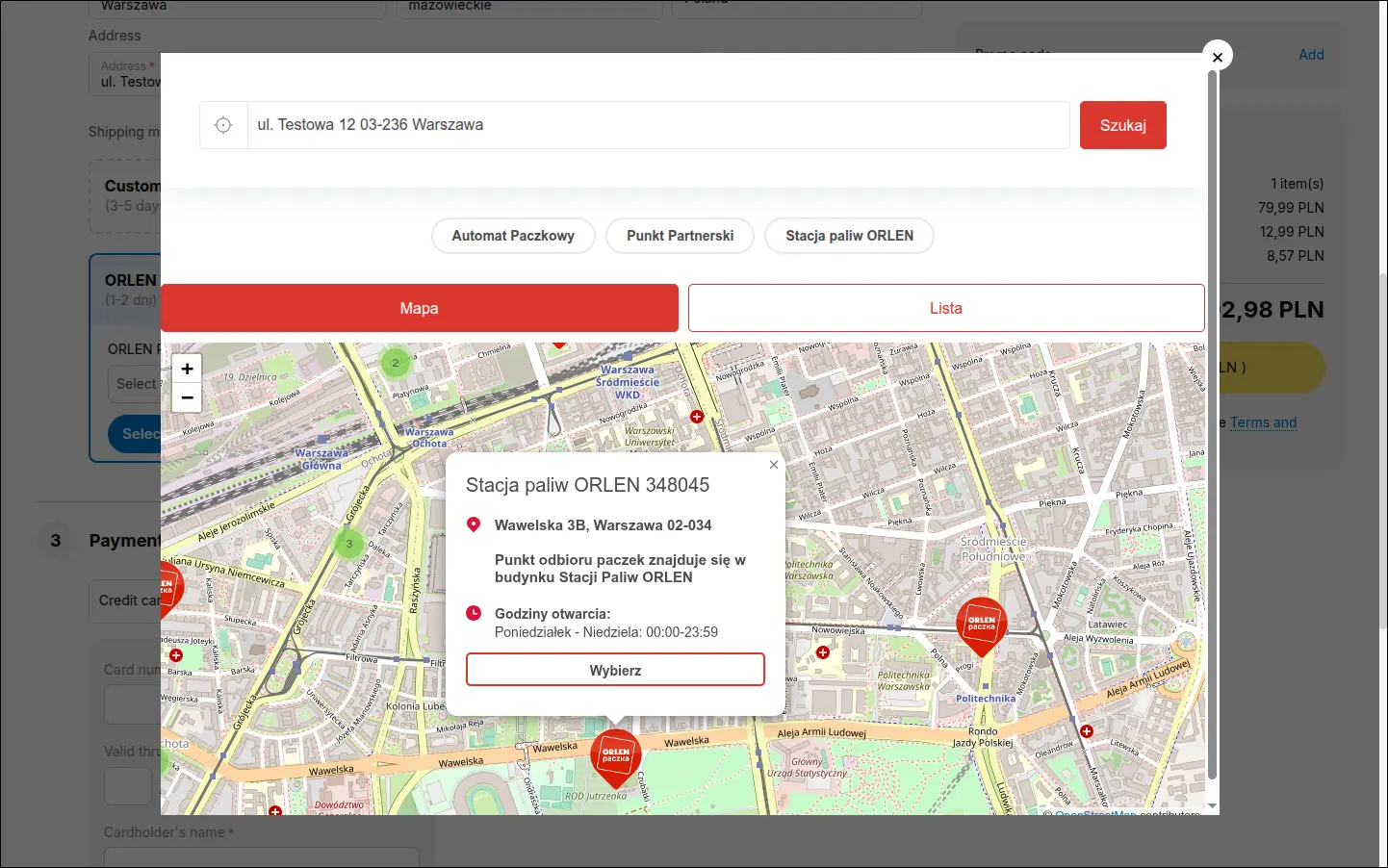
Task: Zoom in the map with plus button
Action: [187, 369]
